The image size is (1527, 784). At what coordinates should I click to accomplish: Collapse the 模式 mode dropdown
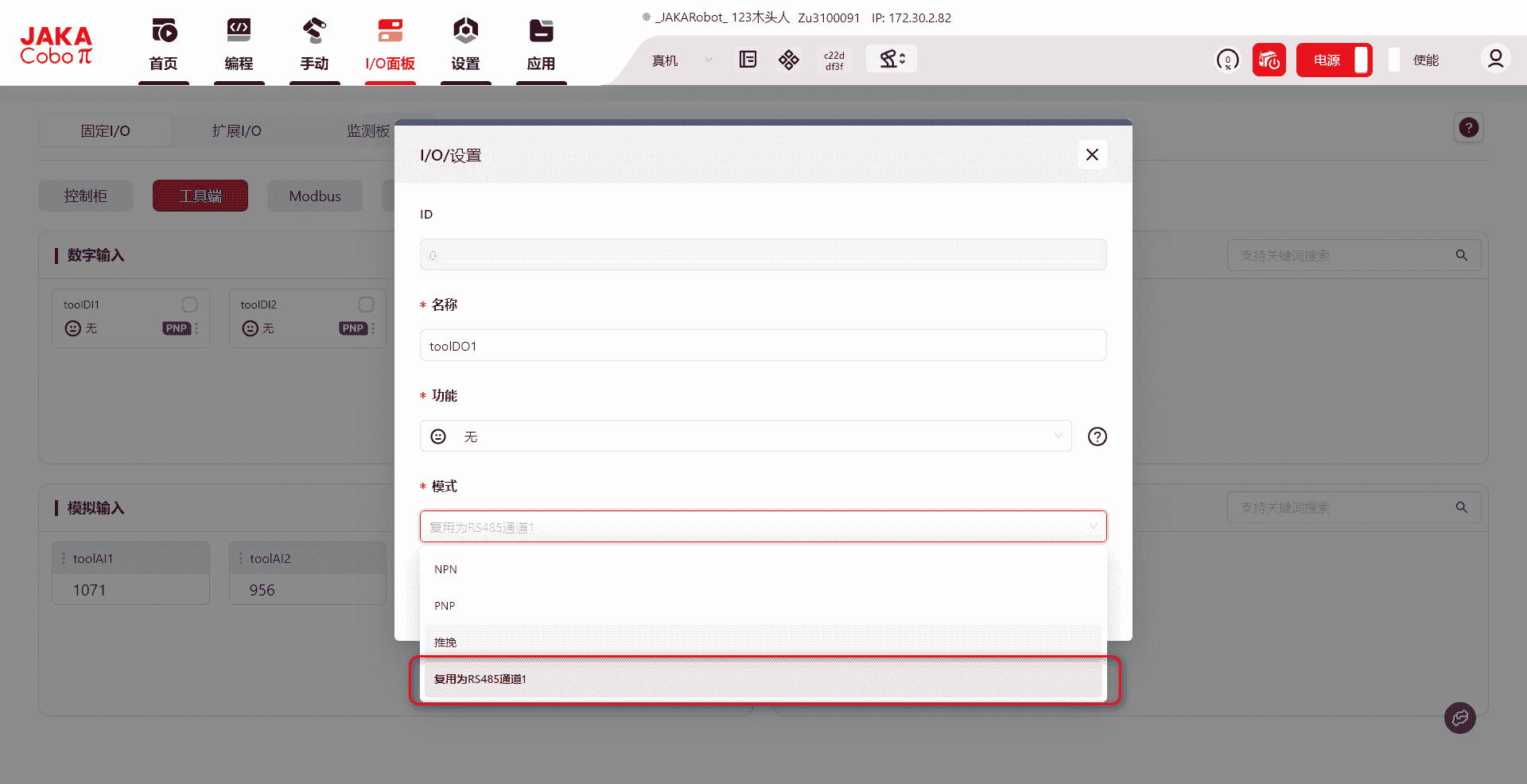[x=763, y=526]
